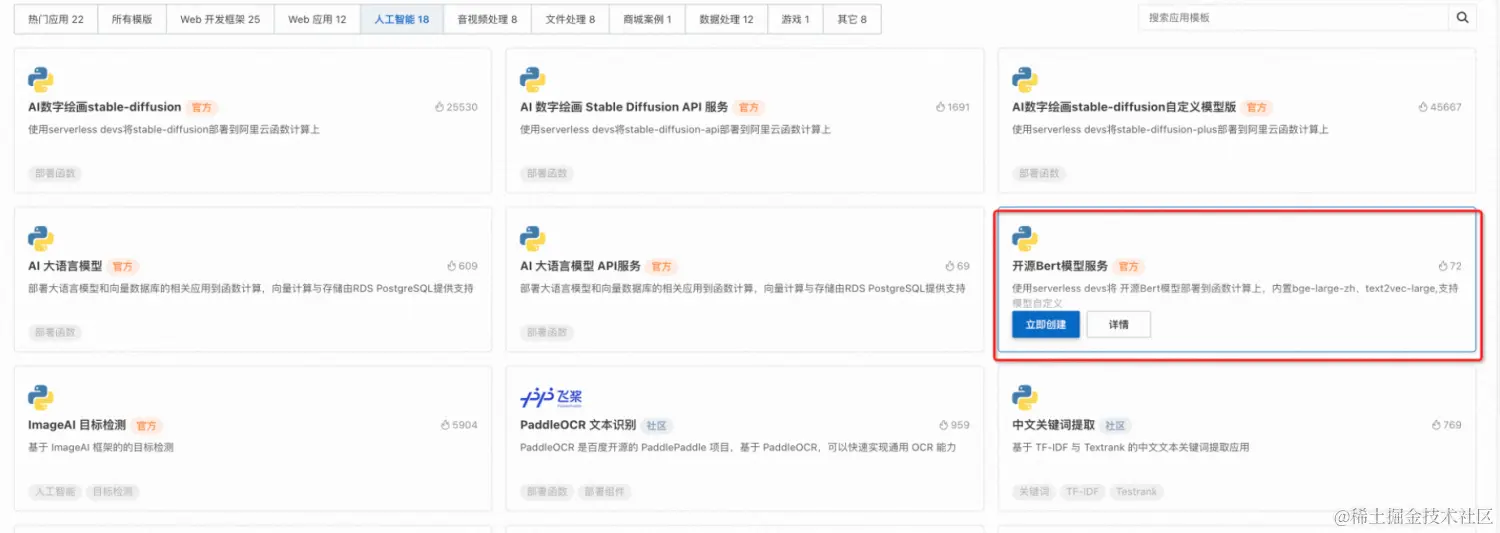Click description of the PaddleOCR 文本识别 card
The height and width of the screenshot is (533, 1500).
tap(739, 447)
